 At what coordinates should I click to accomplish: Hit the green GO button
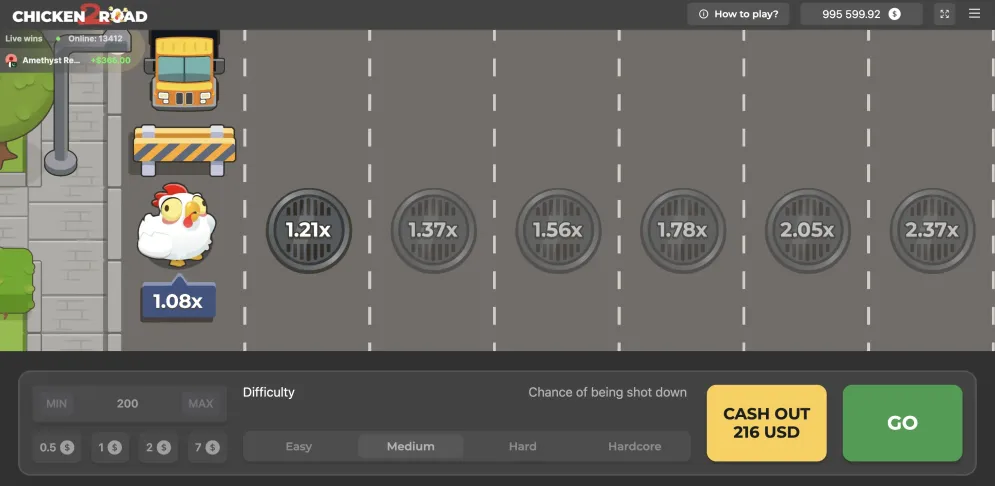pos(902,423)
